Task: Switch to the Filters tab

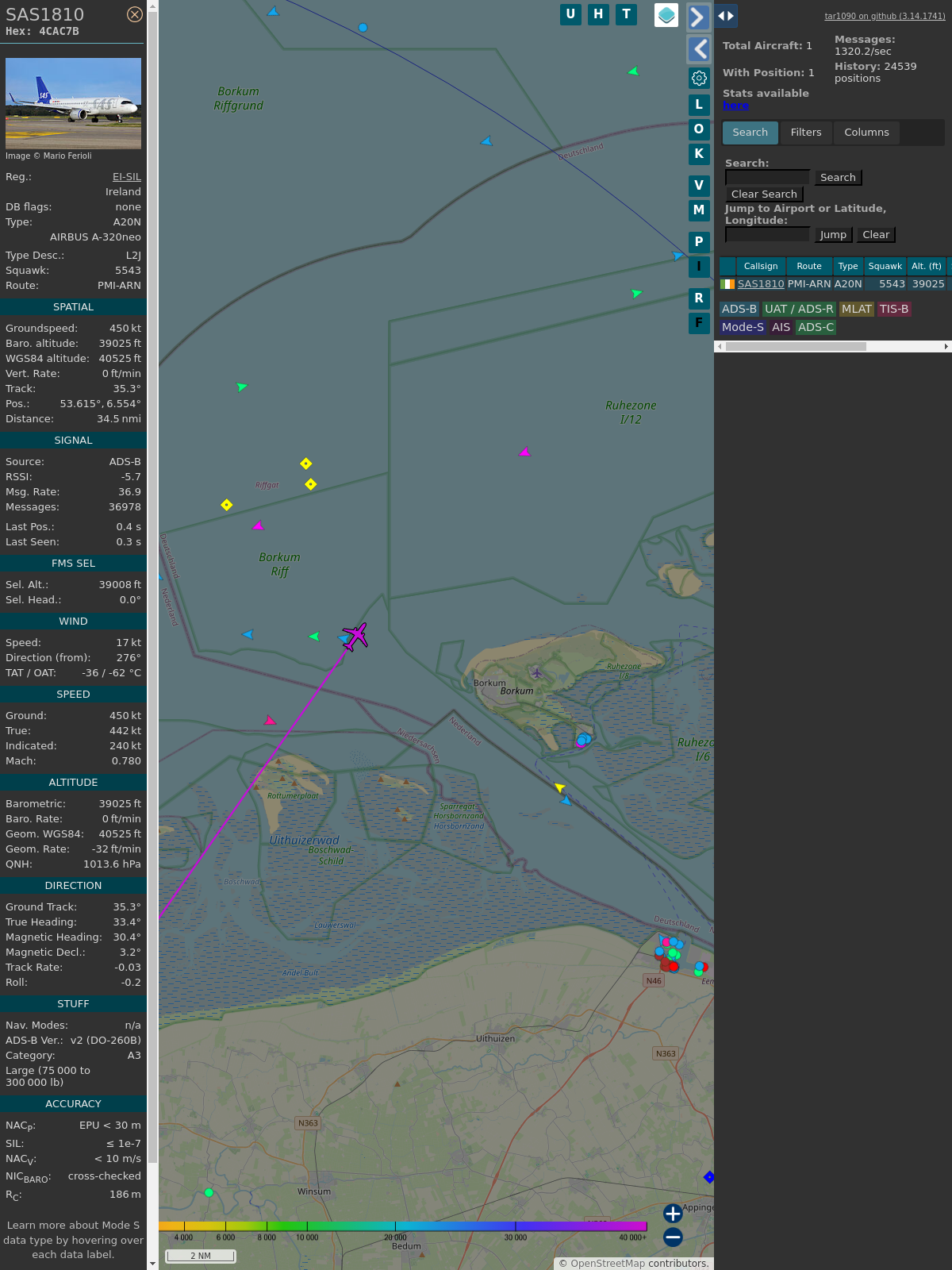Action: [x=806, y=133]
